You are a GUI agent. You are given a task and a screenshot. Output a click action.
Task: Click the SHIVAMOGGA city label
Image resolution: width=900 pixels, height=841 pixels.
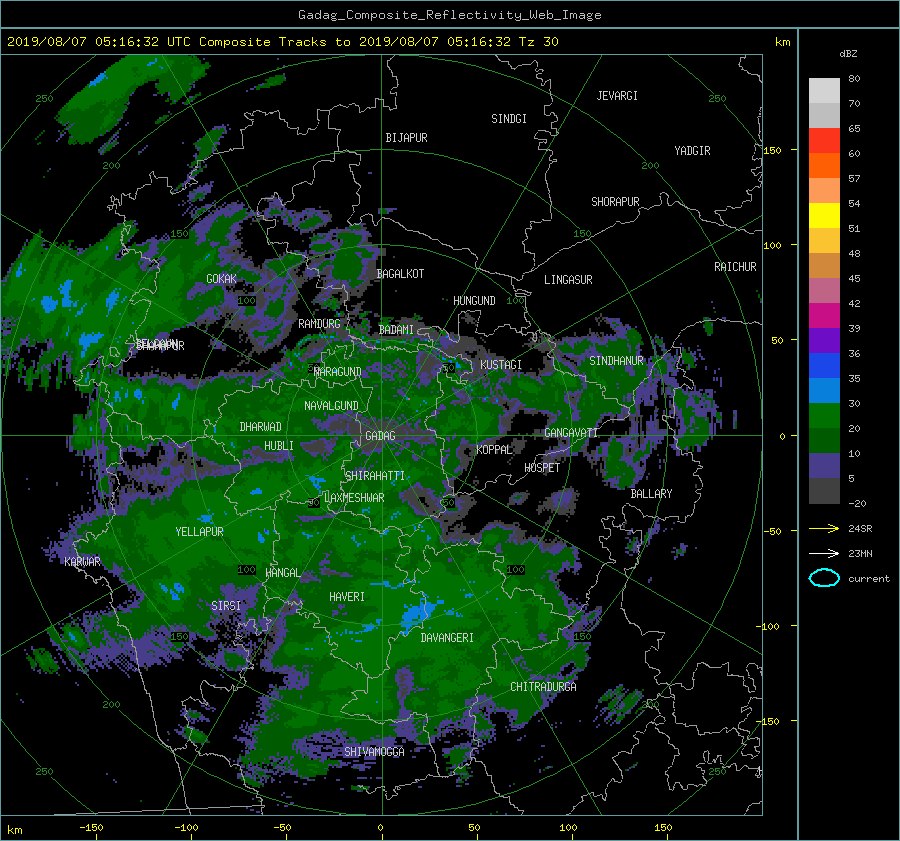coord(374,752)
